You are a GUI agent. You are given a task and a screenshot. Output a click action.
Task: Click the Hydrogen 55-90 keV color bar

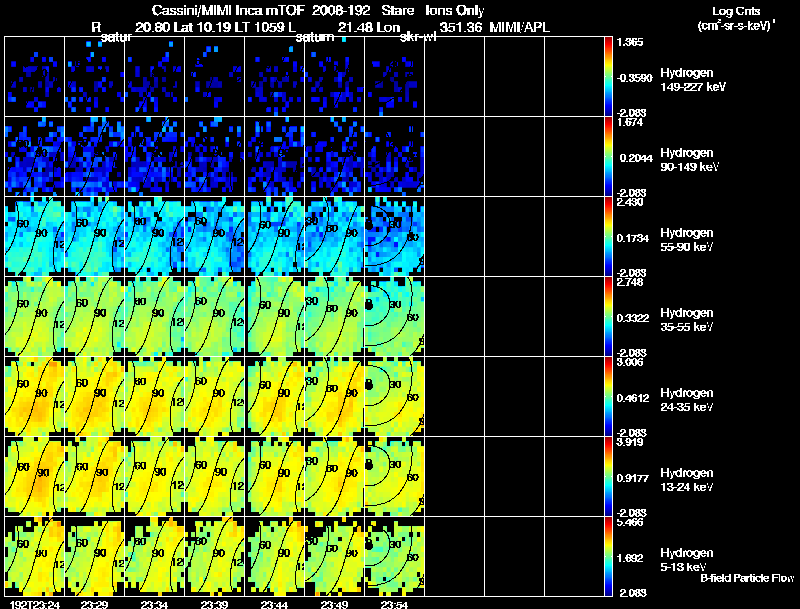(x=608, y=237)
